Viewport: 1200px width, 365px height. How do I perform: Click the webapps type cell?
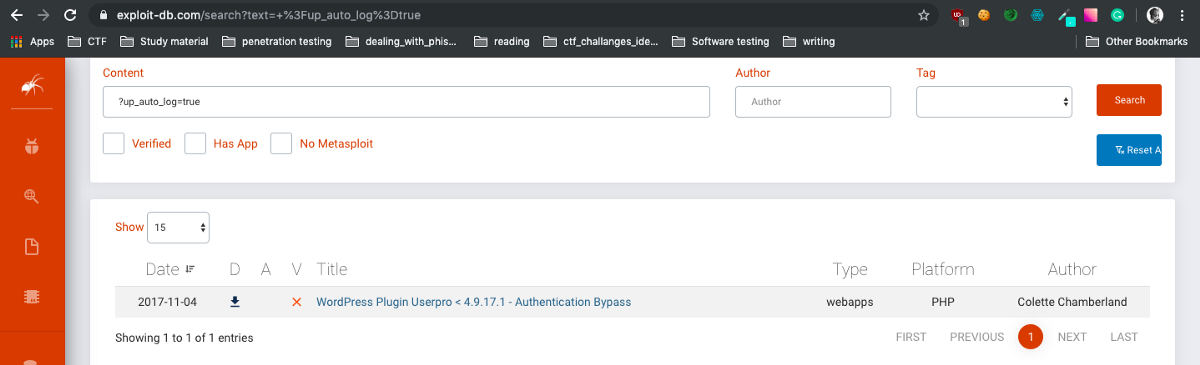click(850, 302)
